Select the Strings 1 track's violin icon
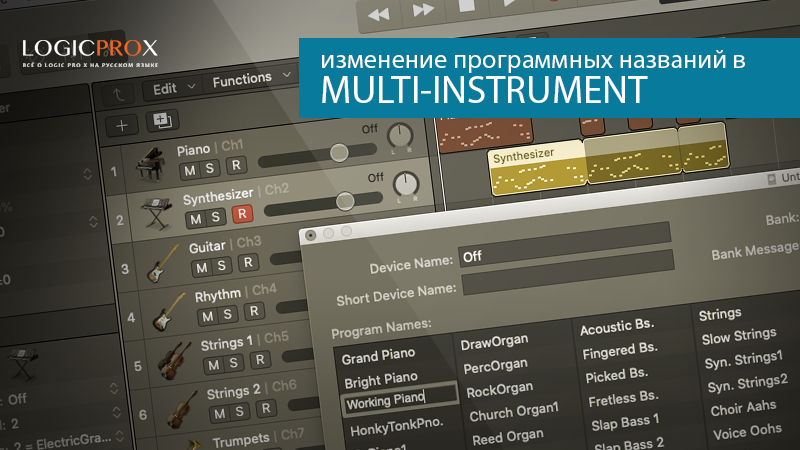This screenshot has width=800, height=450. pos(174,361)
